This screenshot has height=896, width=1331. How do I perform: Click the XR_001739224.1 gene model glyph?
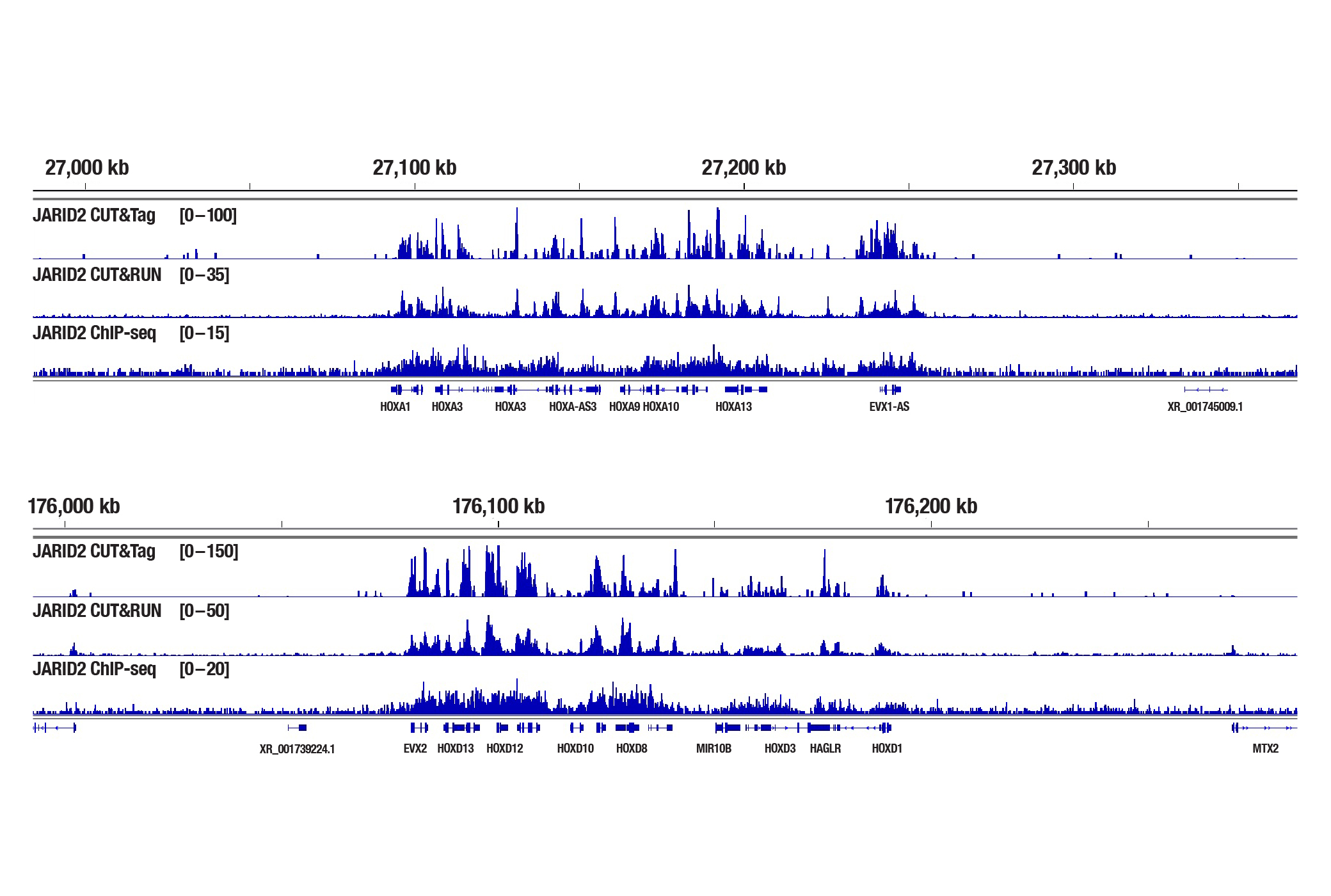pyautogui.click(x=298, y=728)
